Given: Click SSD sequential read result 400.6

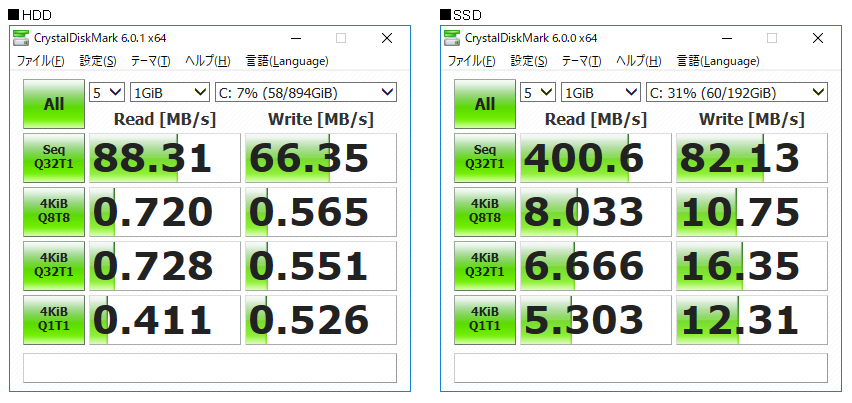Looking at the screenshot, I should pyautogui.click(x=596, y=158).
